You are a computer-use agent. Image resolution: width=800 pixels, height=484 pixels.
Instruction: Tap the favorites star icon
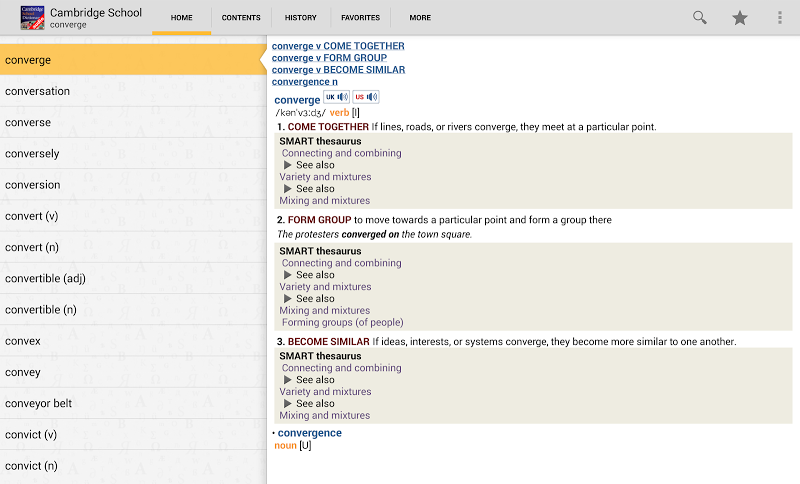(740, 18)
